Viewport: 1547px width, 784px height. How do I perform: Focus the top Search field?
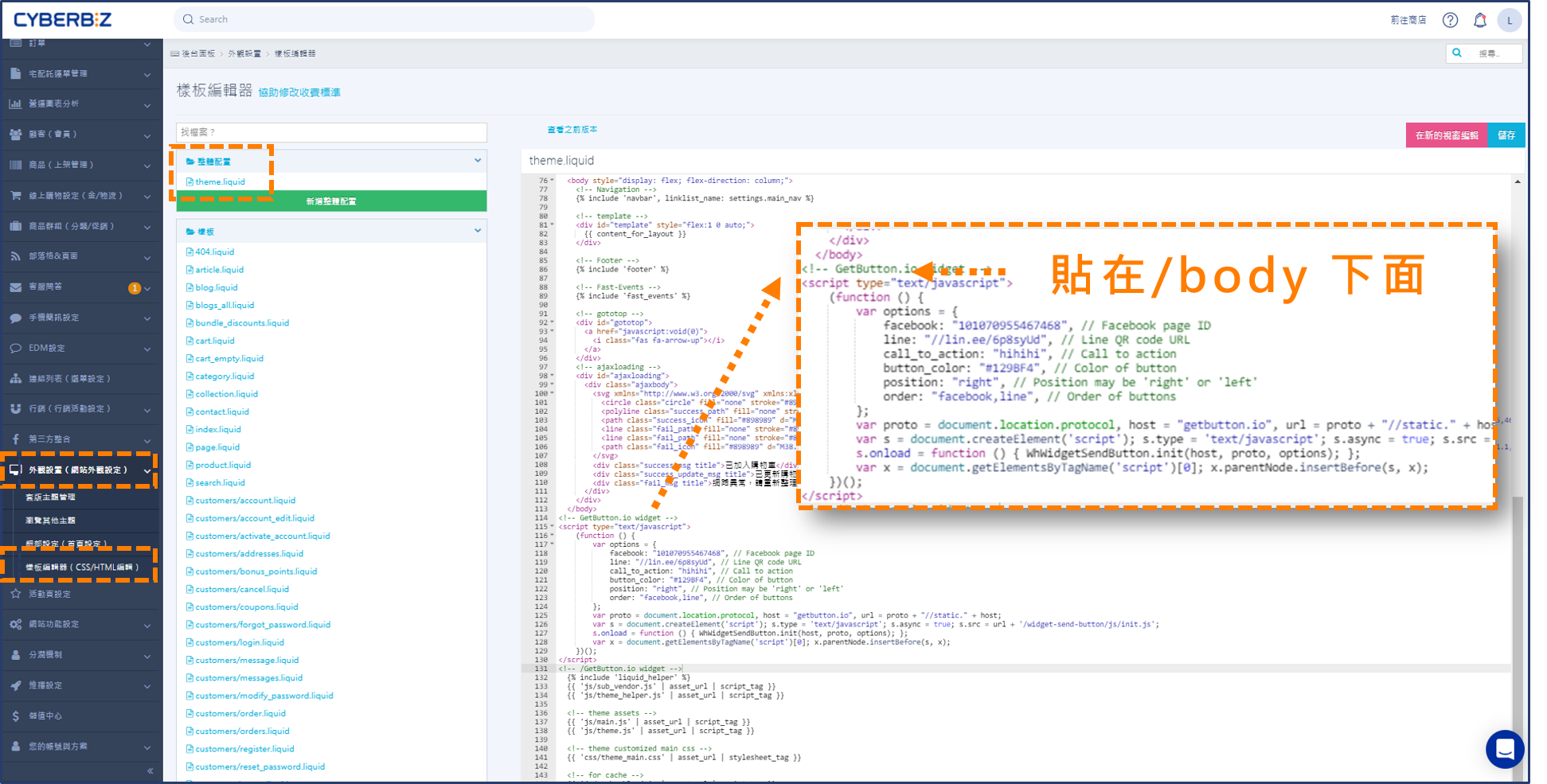point(384,19)
